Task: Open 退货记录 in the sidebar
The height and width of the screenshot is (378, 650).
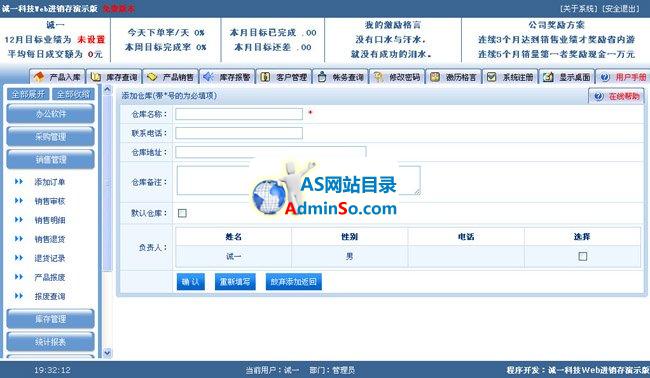Action: (x=50, y=258)
